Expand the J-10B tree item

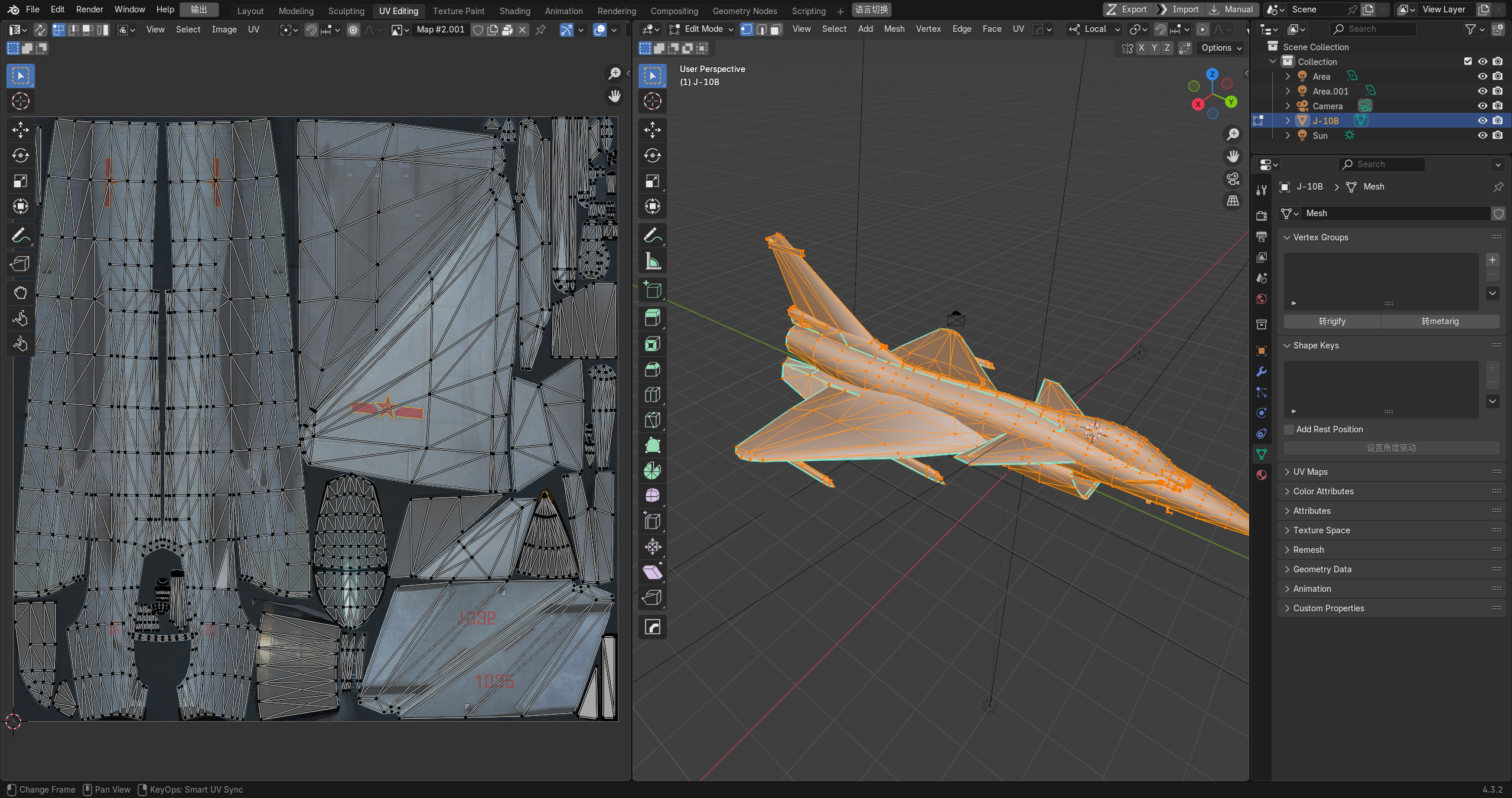pyautogui.click(x=1288, y=120)
